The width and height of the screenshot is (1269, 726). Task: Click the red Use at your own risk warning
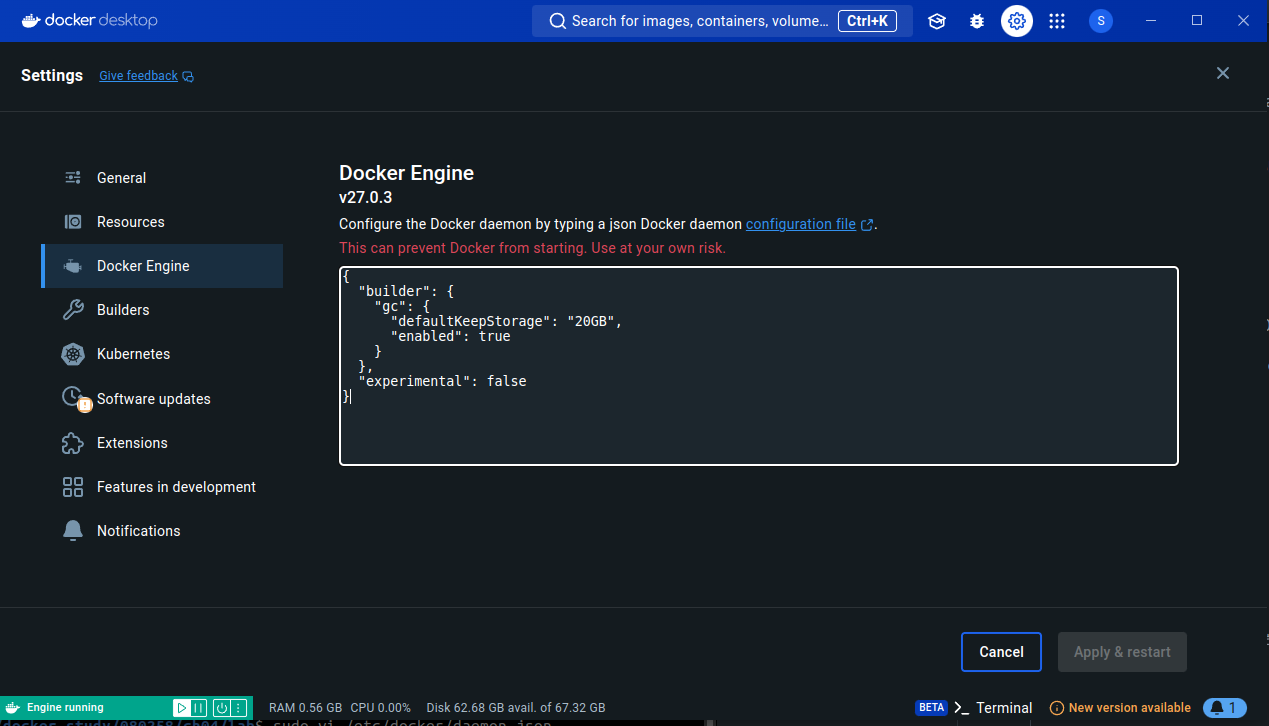[532, 248]
